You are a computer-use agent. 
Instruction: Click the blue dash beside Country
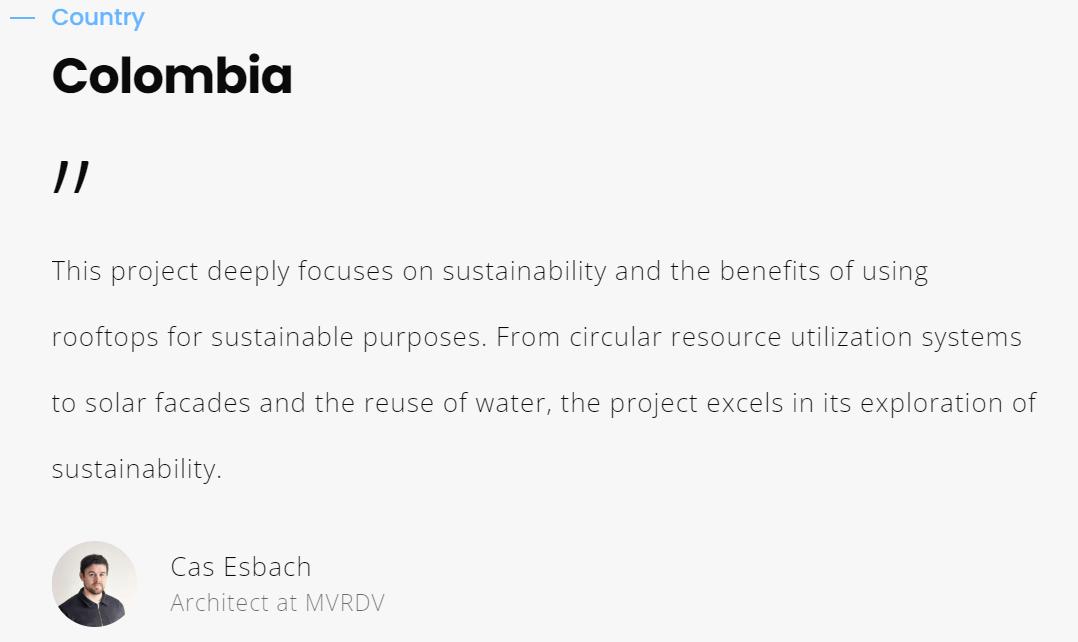click(x=23, y=18)
